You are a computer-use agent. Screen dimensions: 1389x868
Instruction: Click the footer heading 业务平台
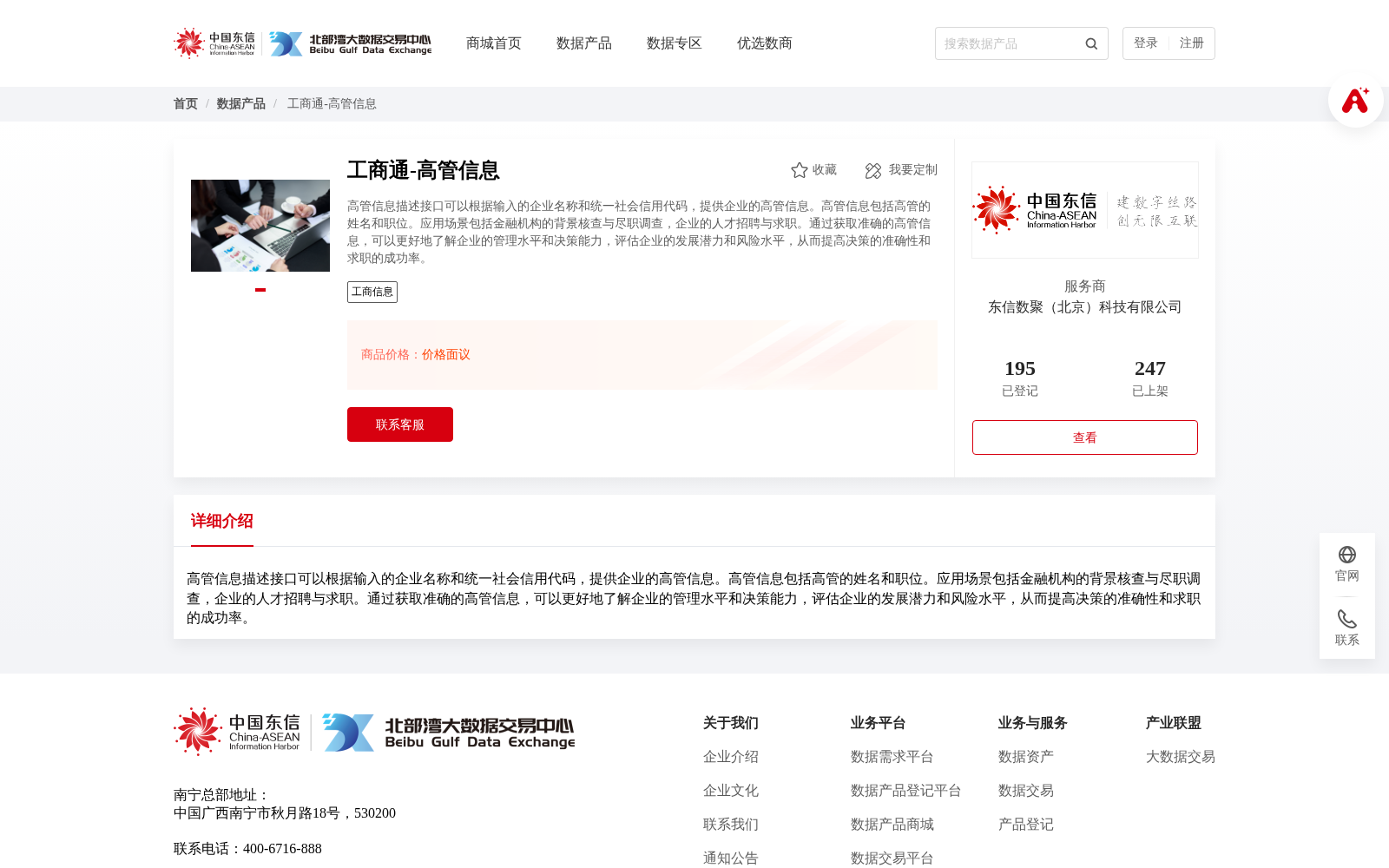tap(879, 723)
